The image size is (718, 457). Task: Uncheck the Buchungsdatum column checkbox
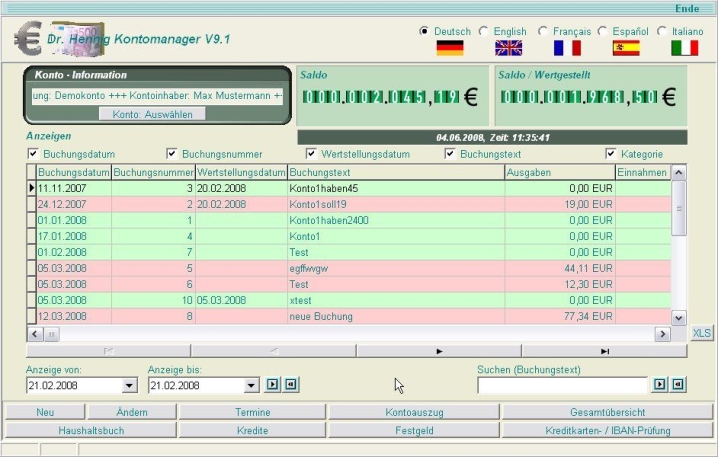(33, 154)
